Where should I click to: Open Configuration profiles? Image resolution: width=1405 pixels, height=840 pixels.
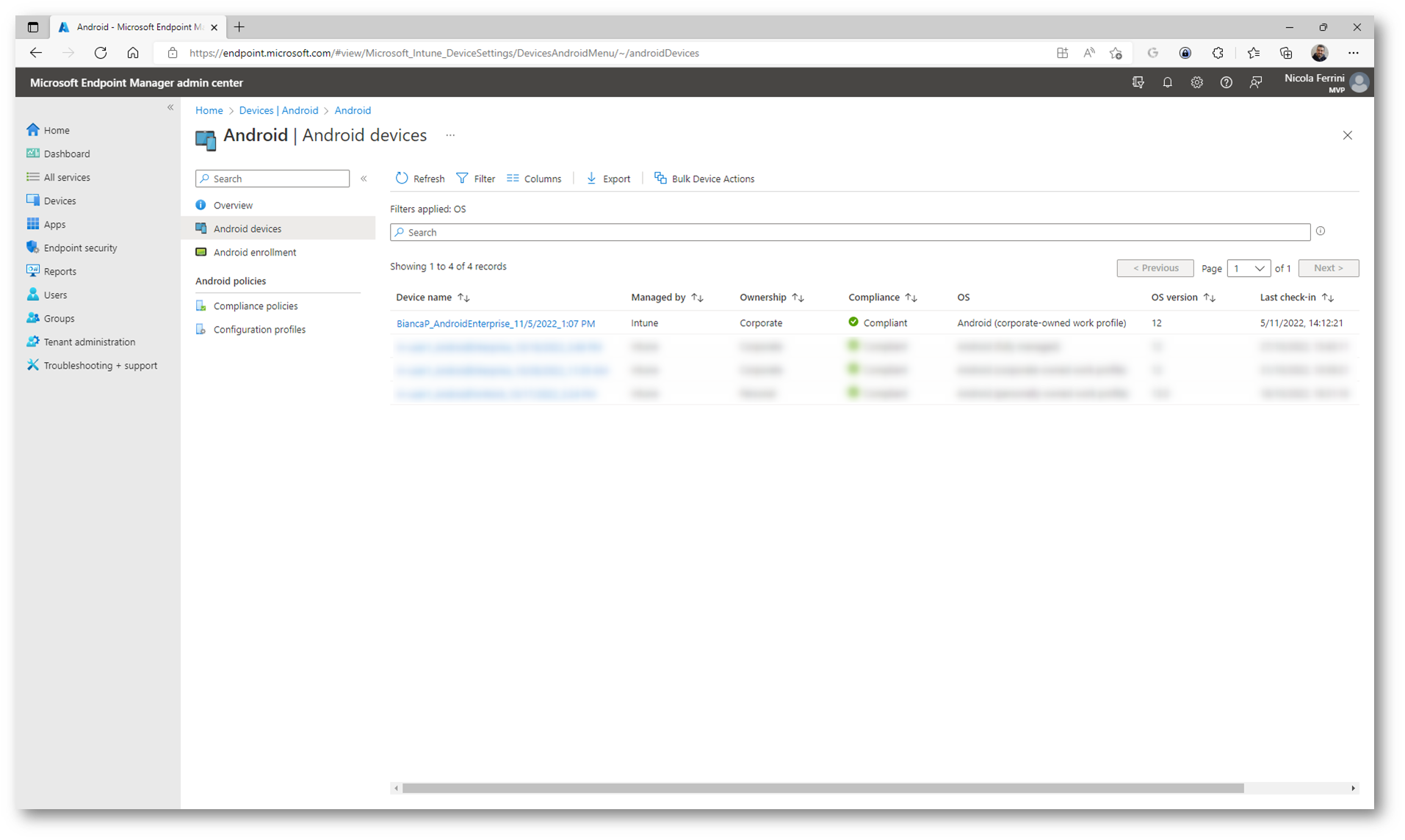[x=259, y=329]
